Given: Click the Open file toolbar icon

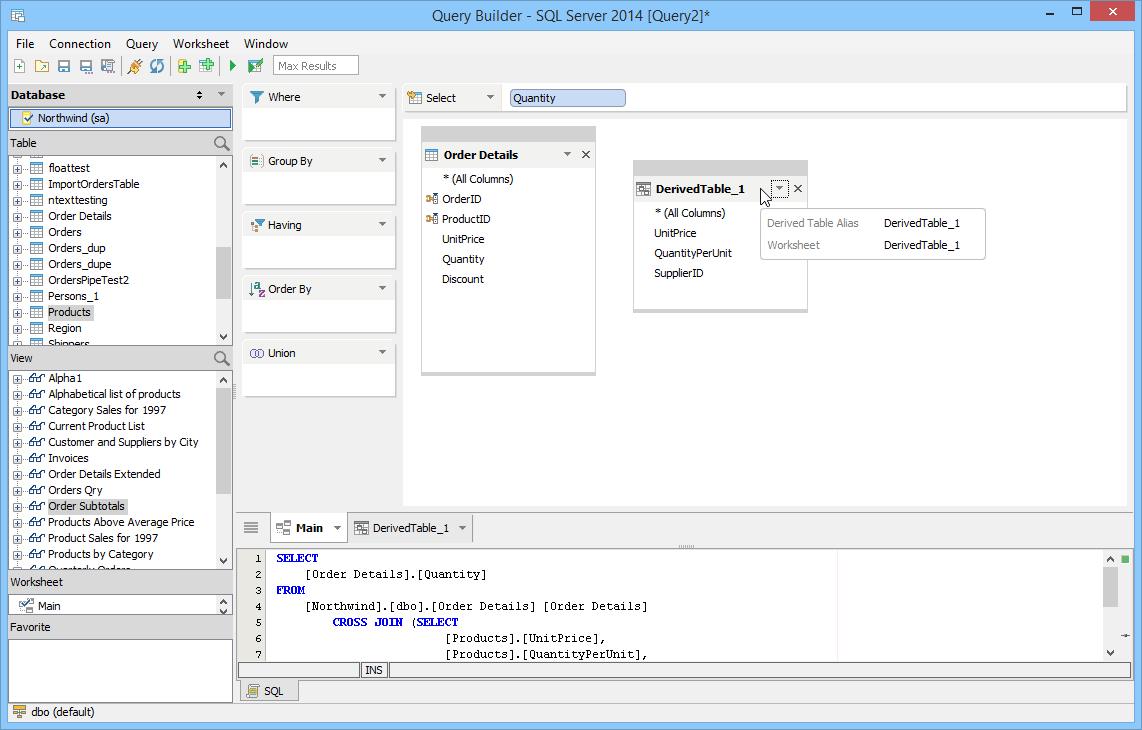Looking at the screenshot, I should [x=42, y=66].
